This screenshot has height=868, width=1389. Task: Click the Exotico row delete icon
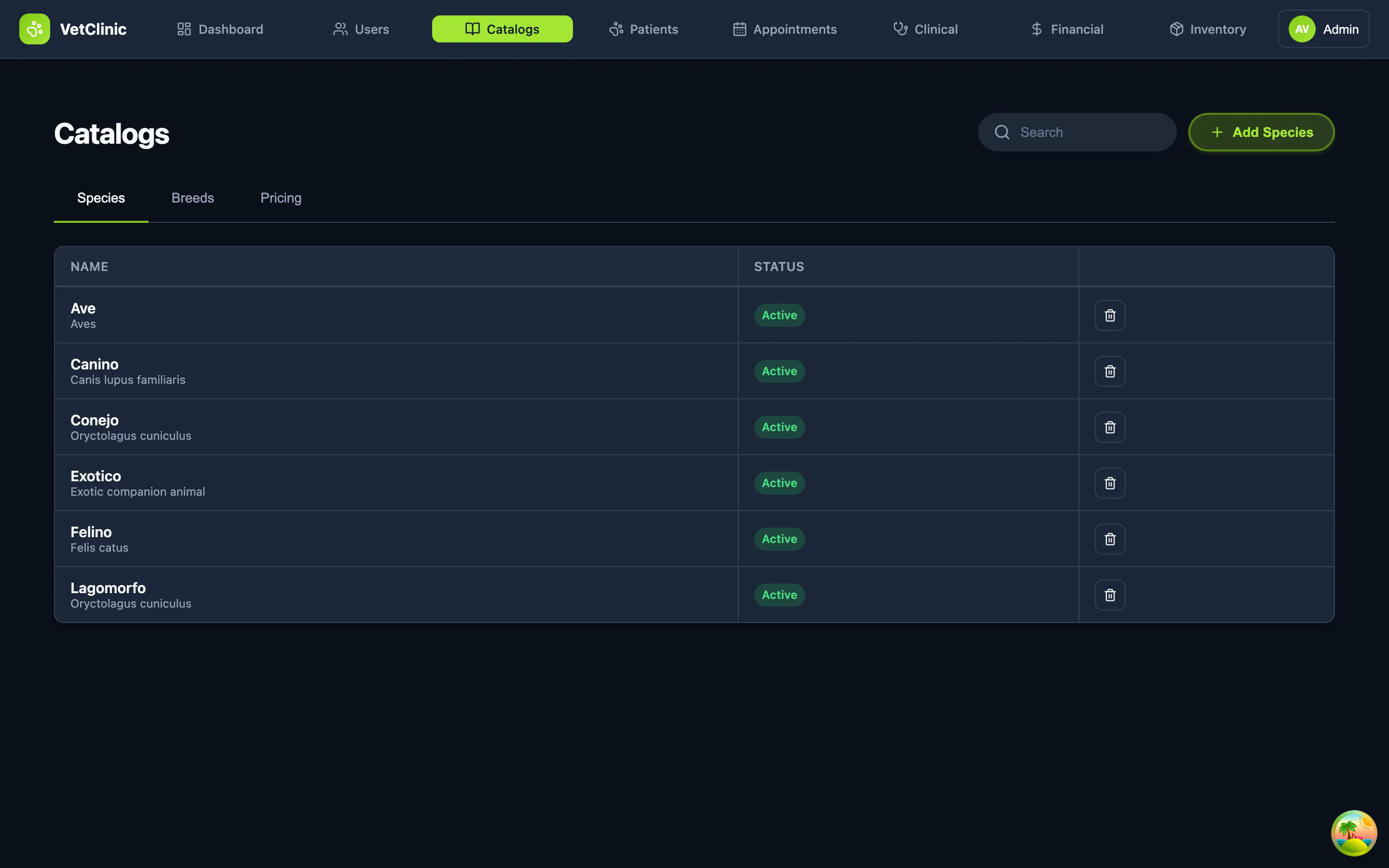pos(1109,483)
